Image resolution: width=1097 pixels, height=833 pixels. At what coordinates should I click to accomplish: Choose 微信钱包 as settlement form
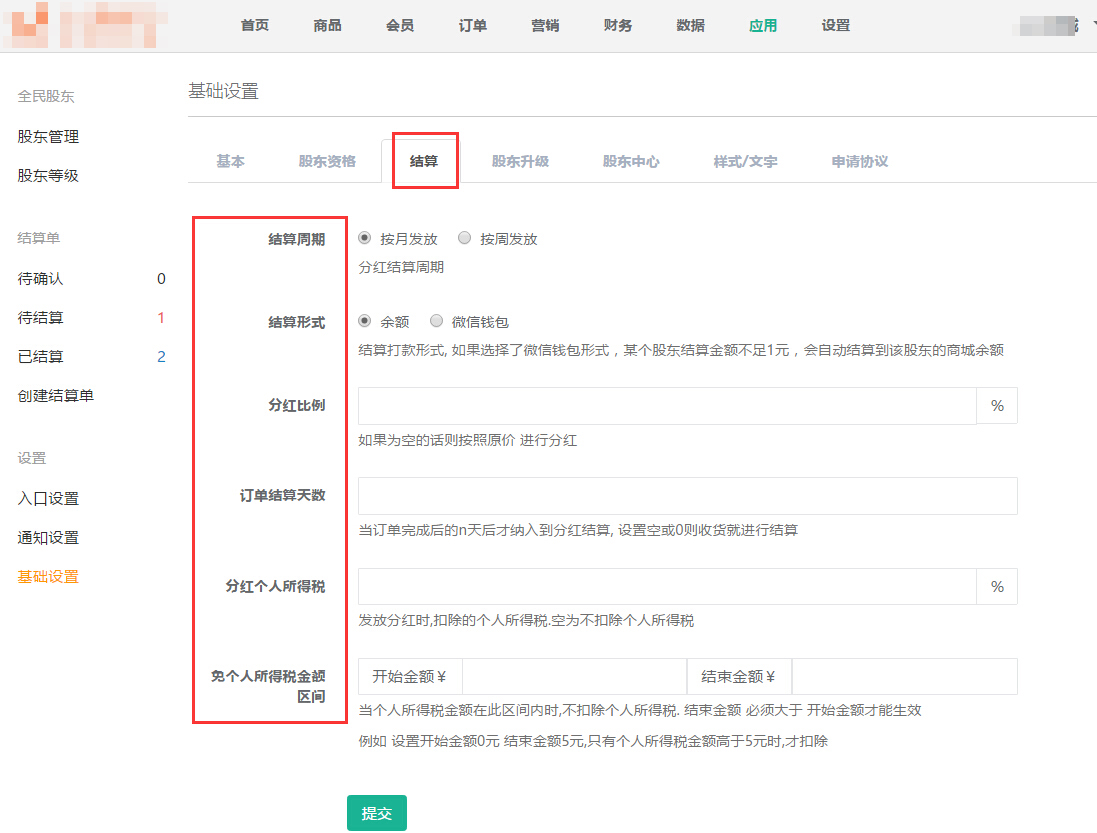[436, 322]
